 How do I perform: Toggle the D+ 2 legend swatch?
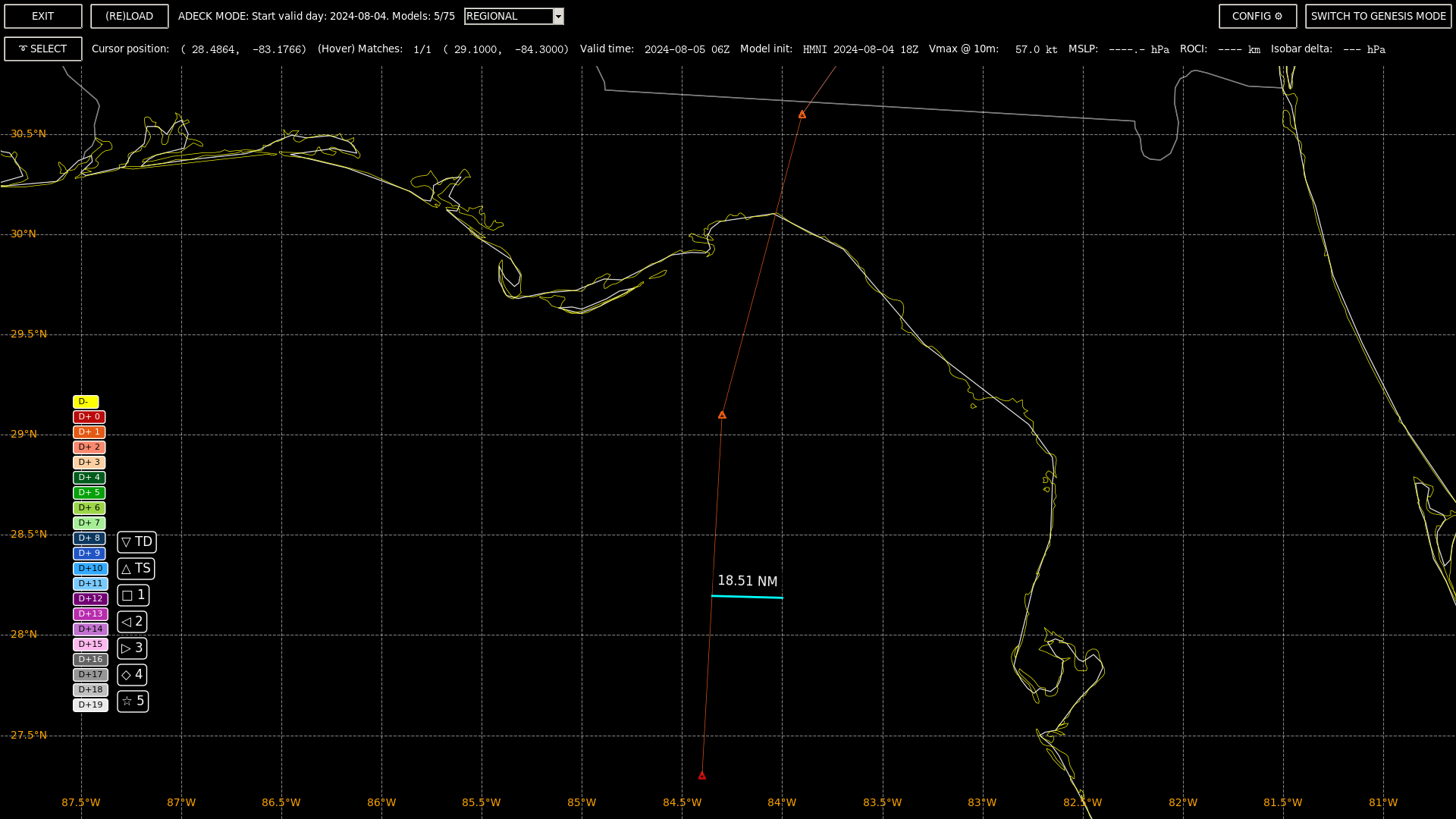(89, 447)
